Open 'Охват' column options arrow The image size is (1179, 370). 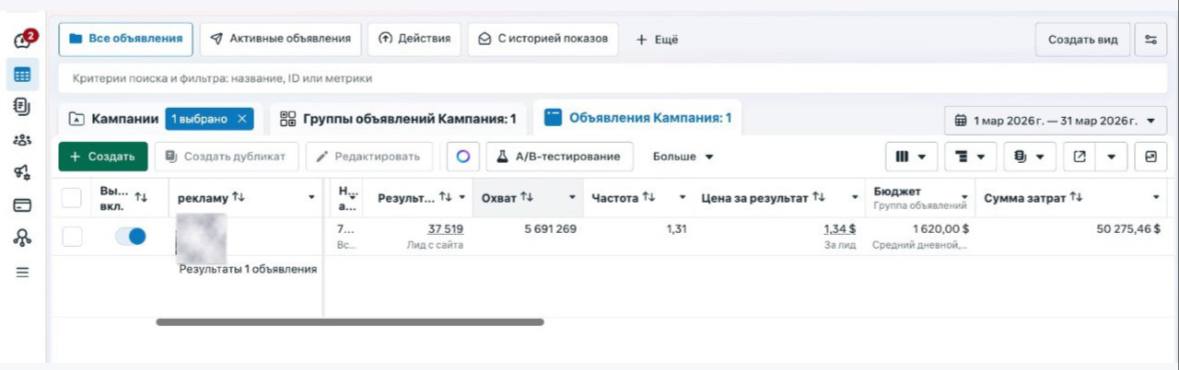pyautogui.click(x=572, y=198)
